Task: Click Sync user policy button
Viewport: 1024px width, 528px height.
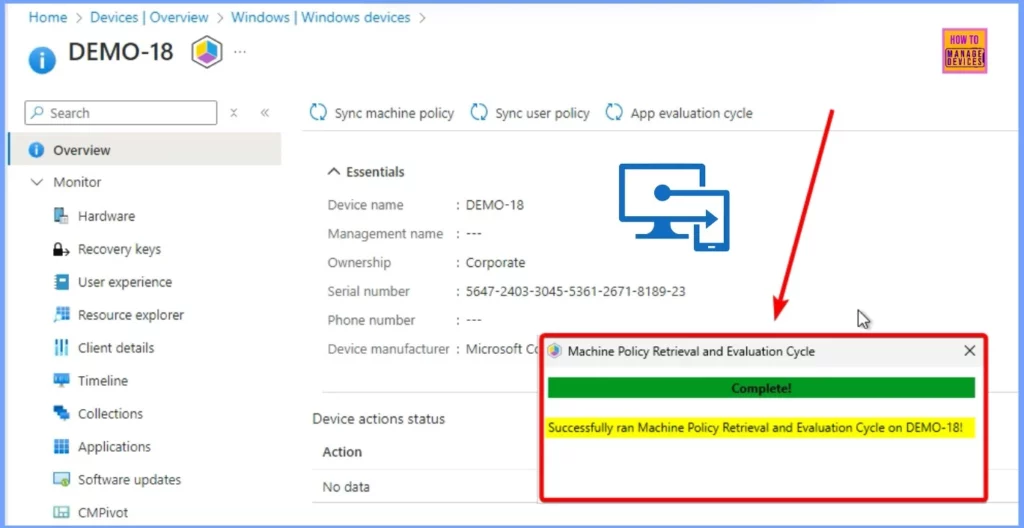Action: [530, 113]
